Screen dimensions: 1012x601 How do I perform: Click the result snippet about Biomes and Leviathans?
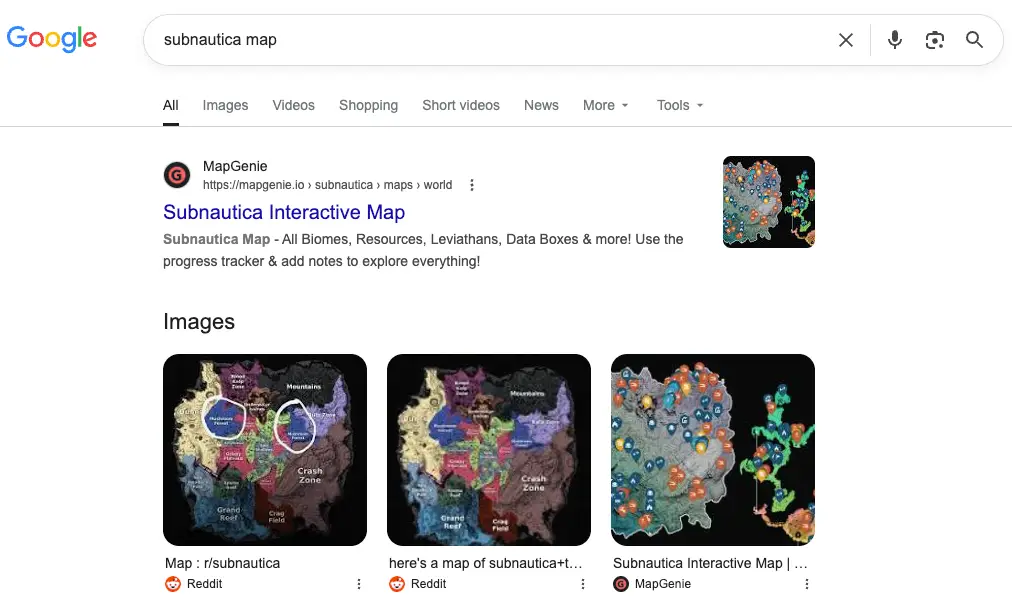pyautogui.click(x=423, y=250)
